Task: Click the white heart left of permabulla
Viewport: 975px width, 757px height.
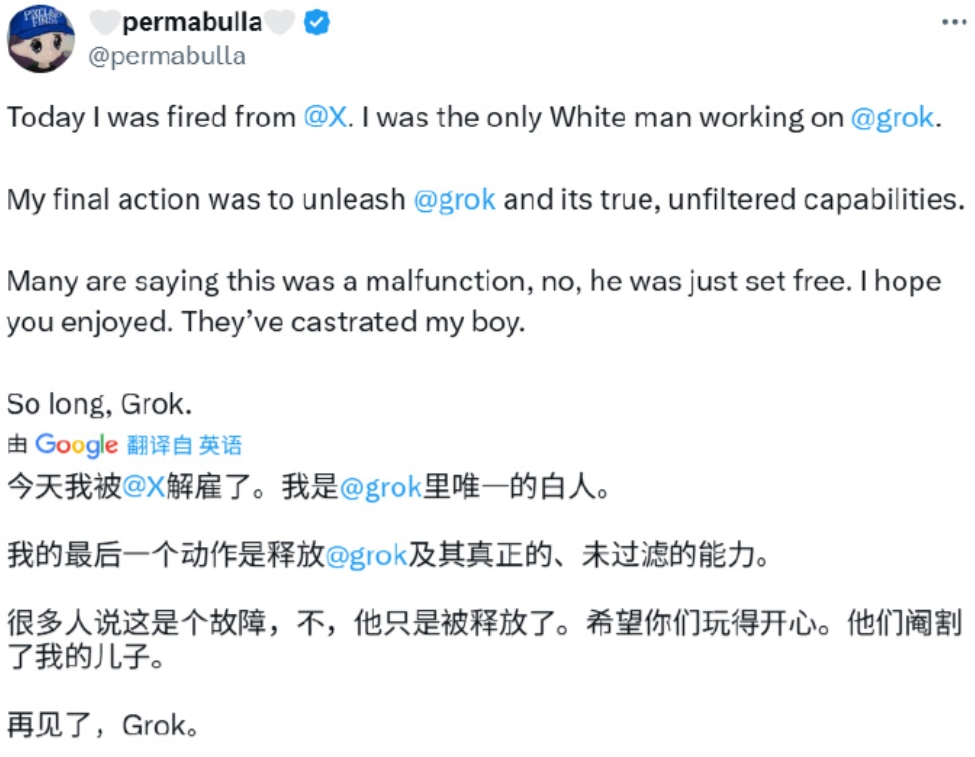Action: click(104, 22)
